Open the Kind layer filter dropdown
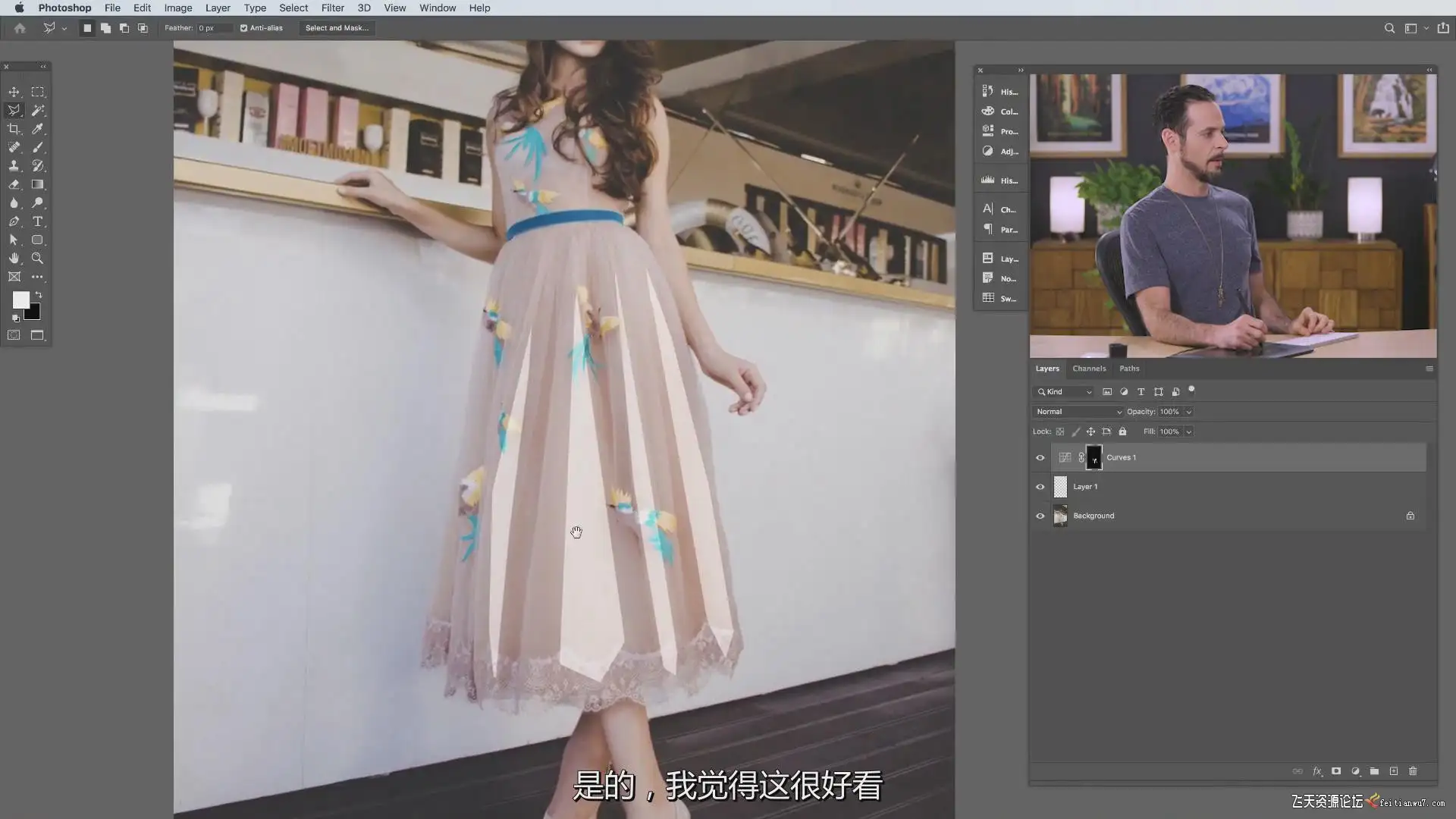 pos(1065,392)
